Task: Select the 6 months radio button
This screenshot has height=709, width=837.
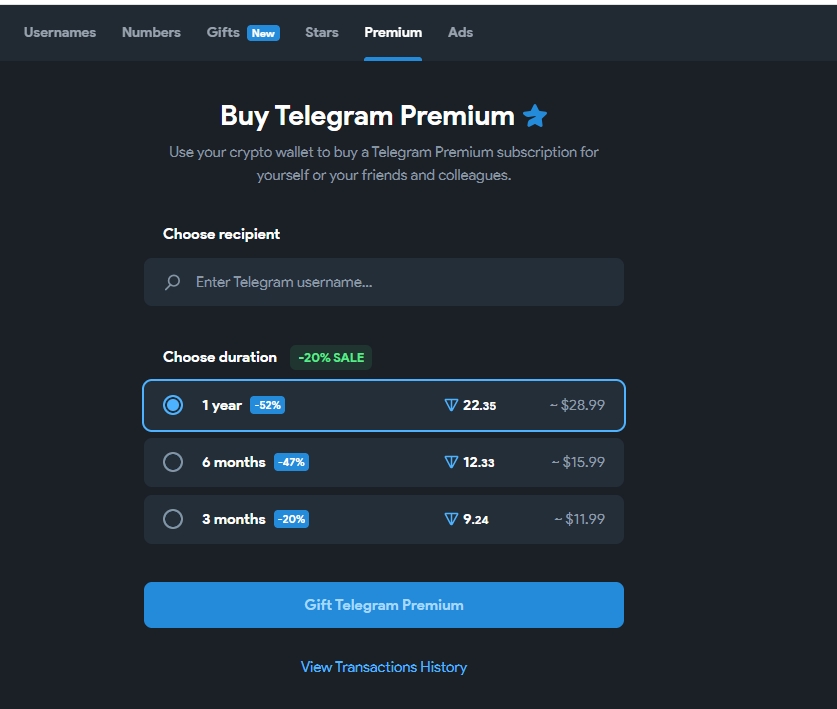Action: tap(173, 462)
